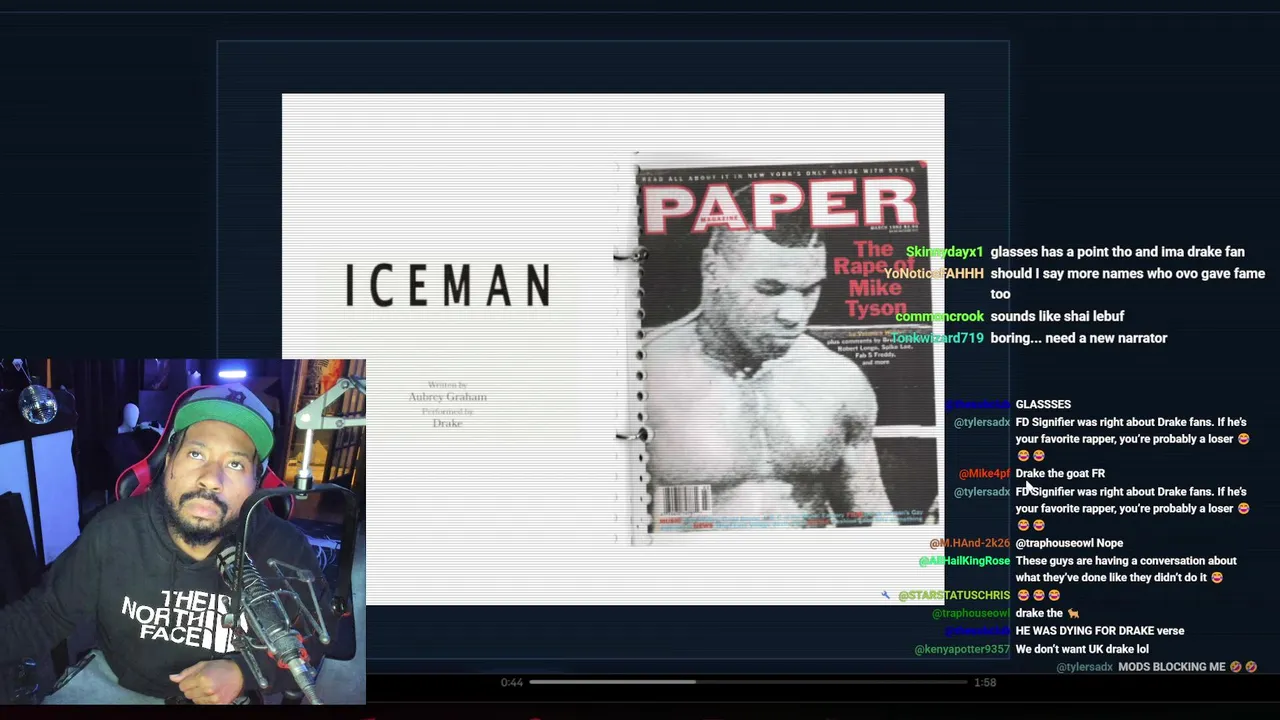
Task: Open the @M.HAnd-2k26 chat user
Action: tap(969, 543)
